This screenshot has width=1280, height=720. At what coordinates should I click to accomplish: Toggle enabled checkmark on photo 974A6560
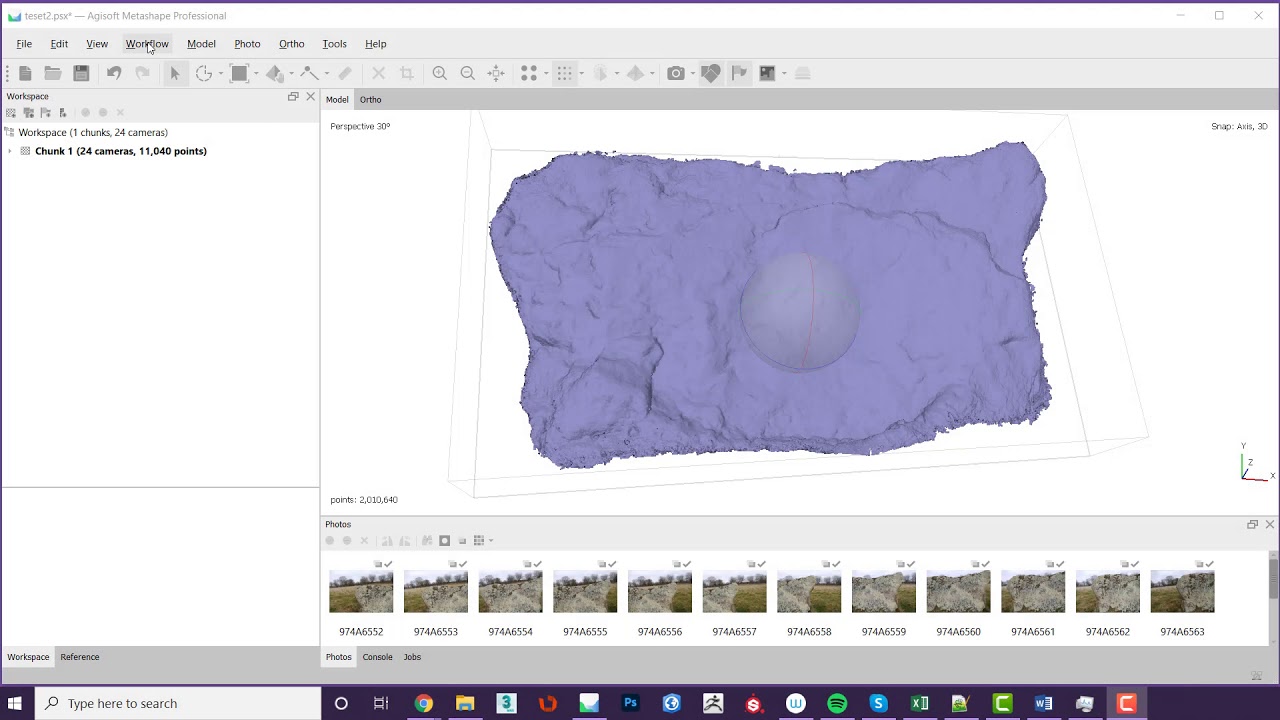[985, 564]
